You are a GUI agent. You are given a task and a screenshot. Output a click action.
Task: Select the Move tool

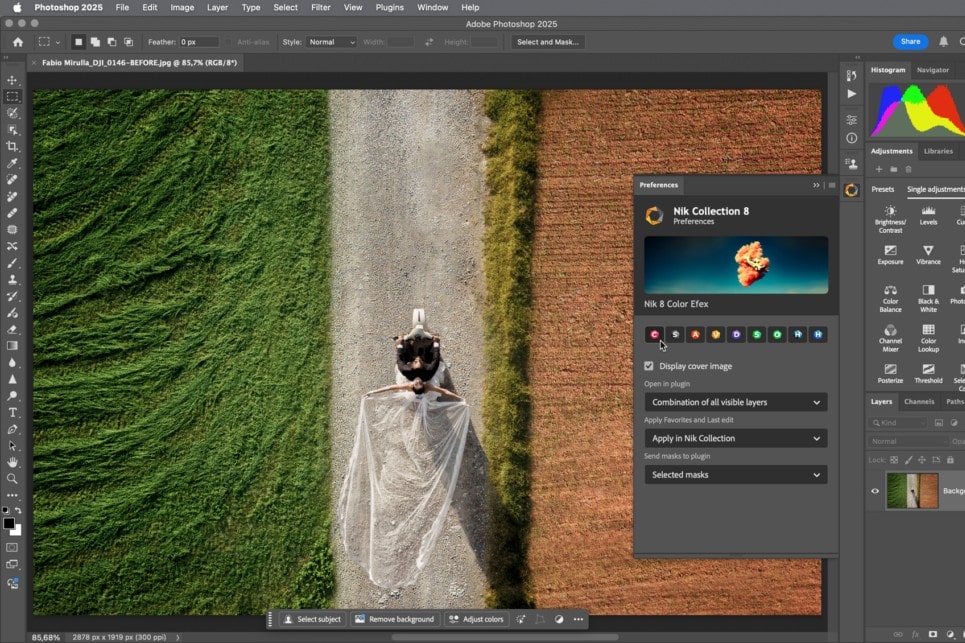12,80
